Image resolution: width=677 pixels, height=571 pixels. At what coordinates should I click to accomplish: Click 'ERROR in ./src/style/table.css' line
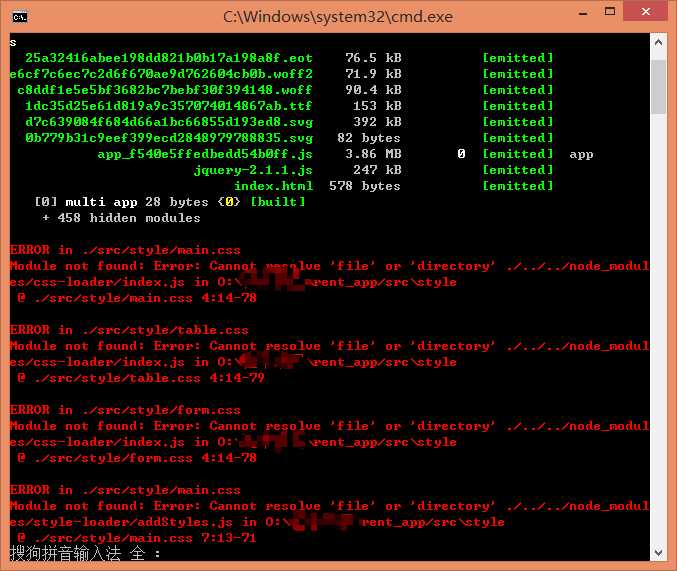tap(129, 330)
